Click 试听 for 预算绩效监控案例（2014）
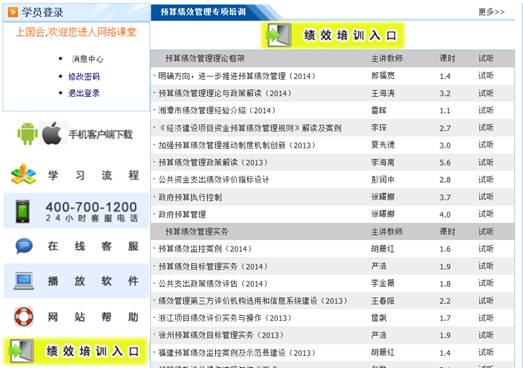The width and height of the screenshot is (523, 368). (486, 249)
